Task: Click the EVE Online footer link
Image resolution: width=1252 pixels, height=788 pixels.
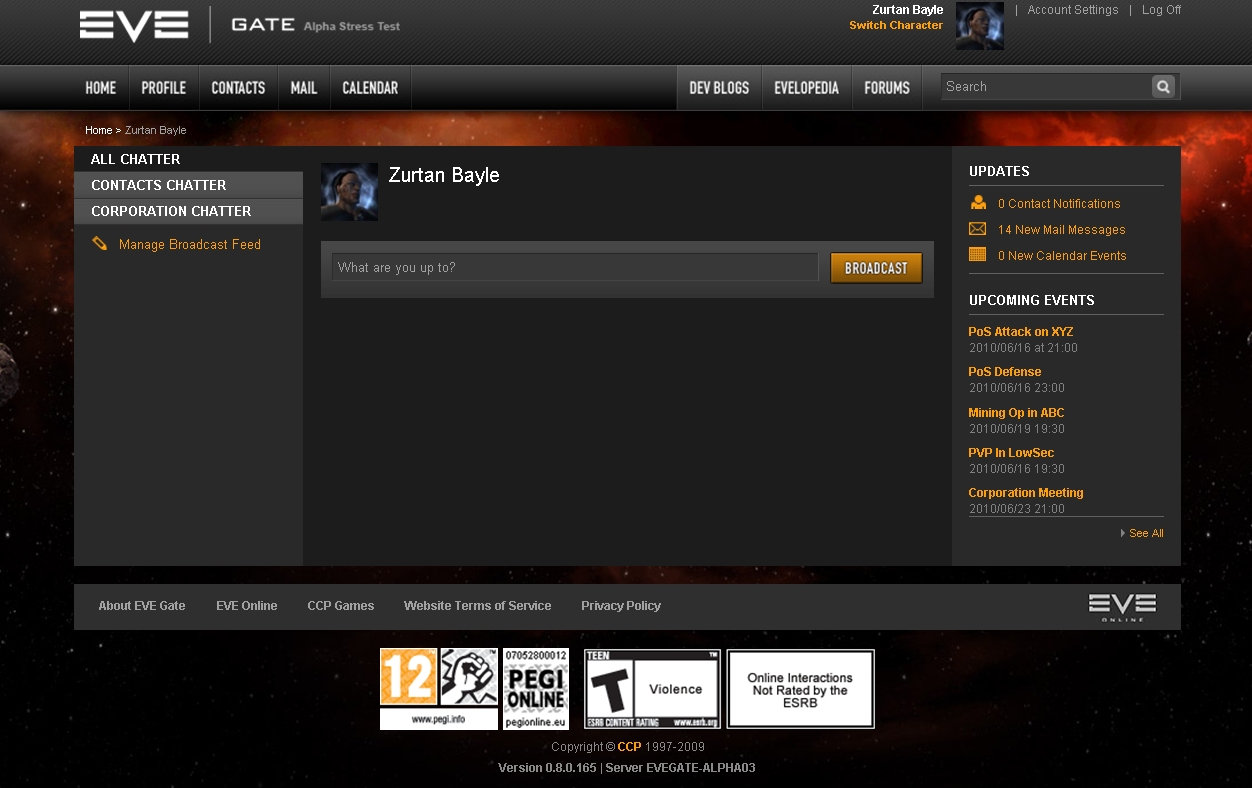Action: [x=247, y=605]
